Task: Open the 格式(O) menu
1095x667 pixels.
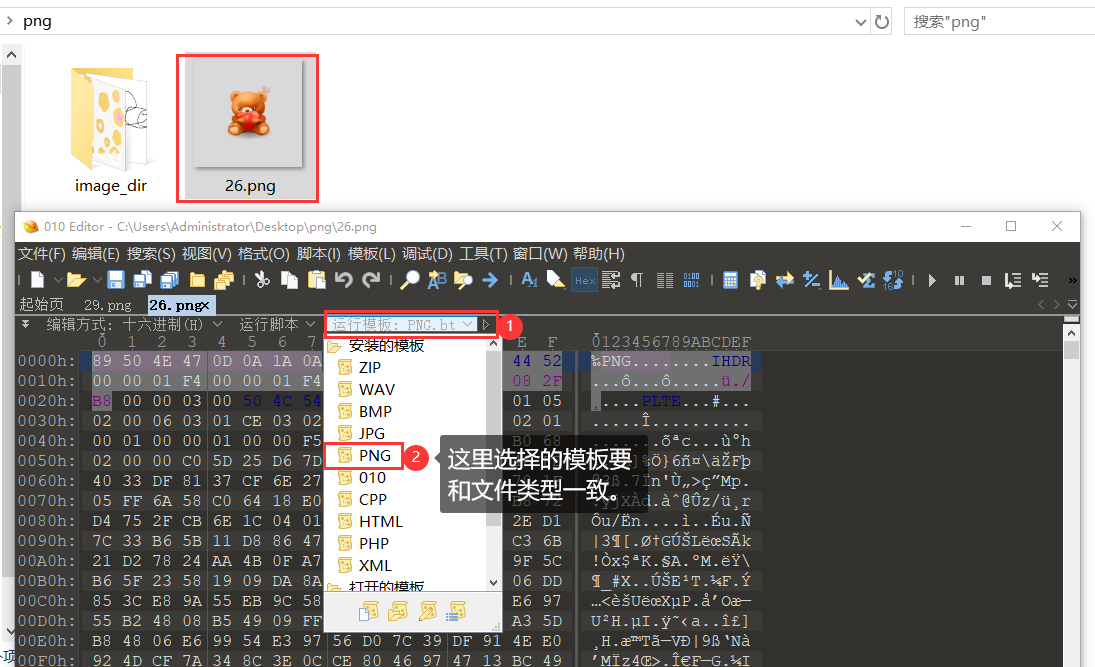Action: coord(263,254)
